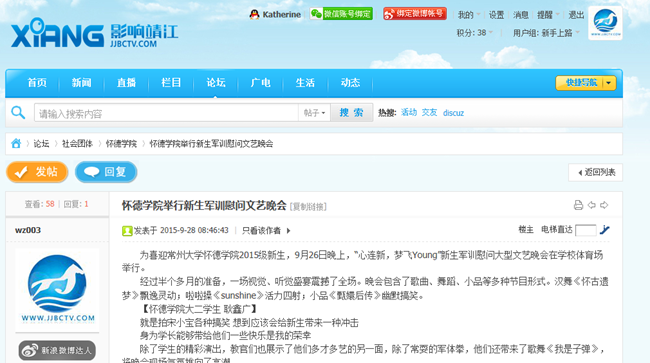Click the next thread arrow icon
The height and width of the screenshot is (363, 650).
tap(604, 205)
